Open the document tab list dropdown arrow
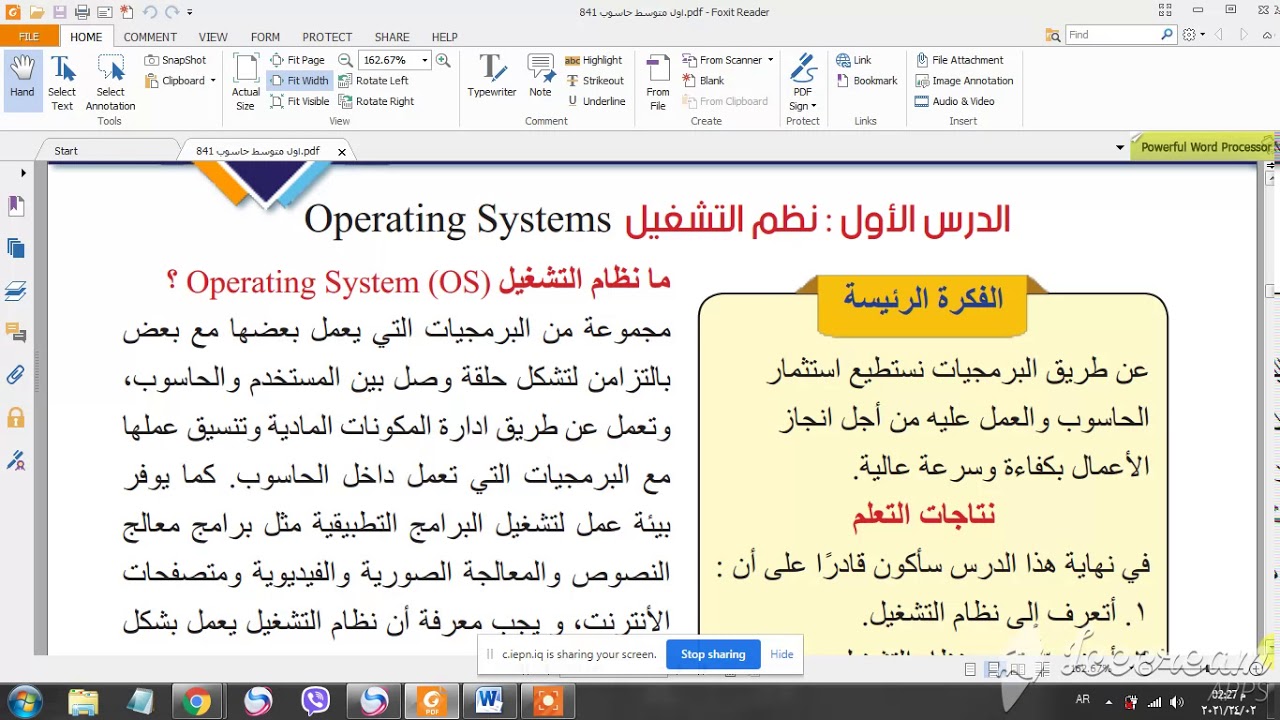 point(1120,148)
